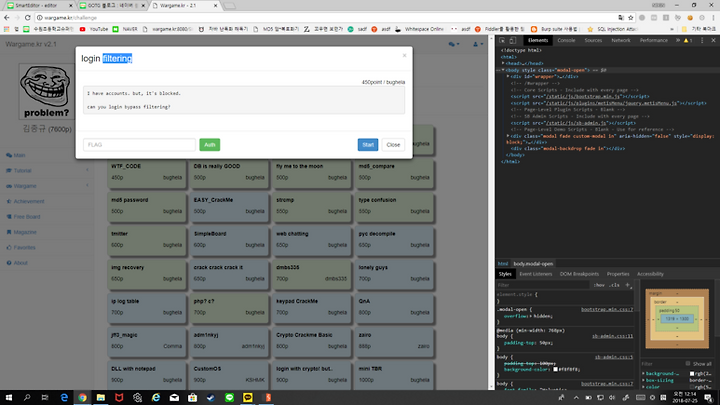This screenshot has width=720, height=405.
Task: Open LINE messenger from taskbar
Action: coord(229,398)
